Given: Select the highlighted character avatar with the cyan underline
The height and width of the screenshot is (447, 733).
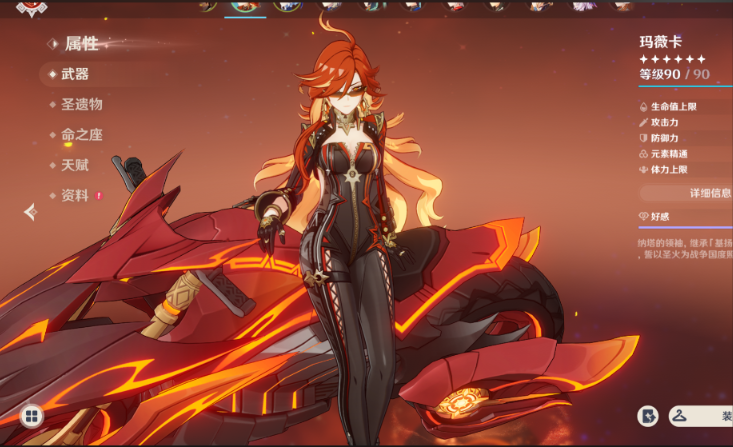Looking at the screenshot, I should (x=245, y=7).
